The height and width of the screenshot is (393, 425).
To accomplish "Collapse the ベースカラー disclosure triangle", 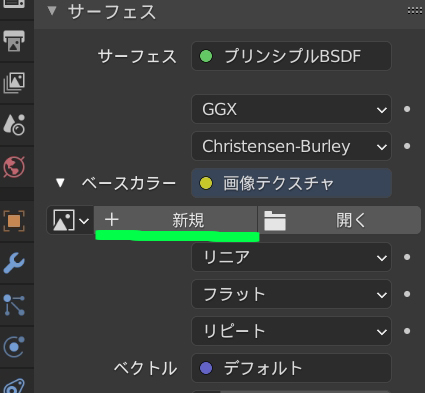I will [x=60, y=183].
